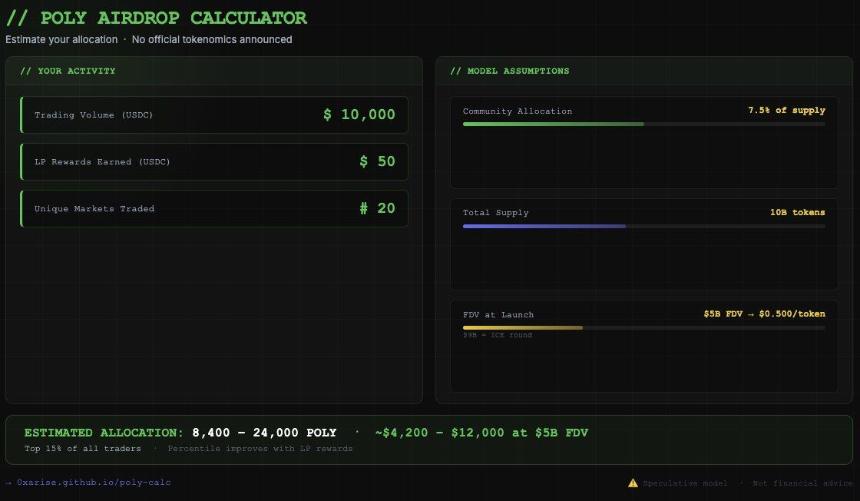The height and width of the screenshot is (501, 860).
Task: Adjust the FDV at Launch slider
Action: pos(643,328)
